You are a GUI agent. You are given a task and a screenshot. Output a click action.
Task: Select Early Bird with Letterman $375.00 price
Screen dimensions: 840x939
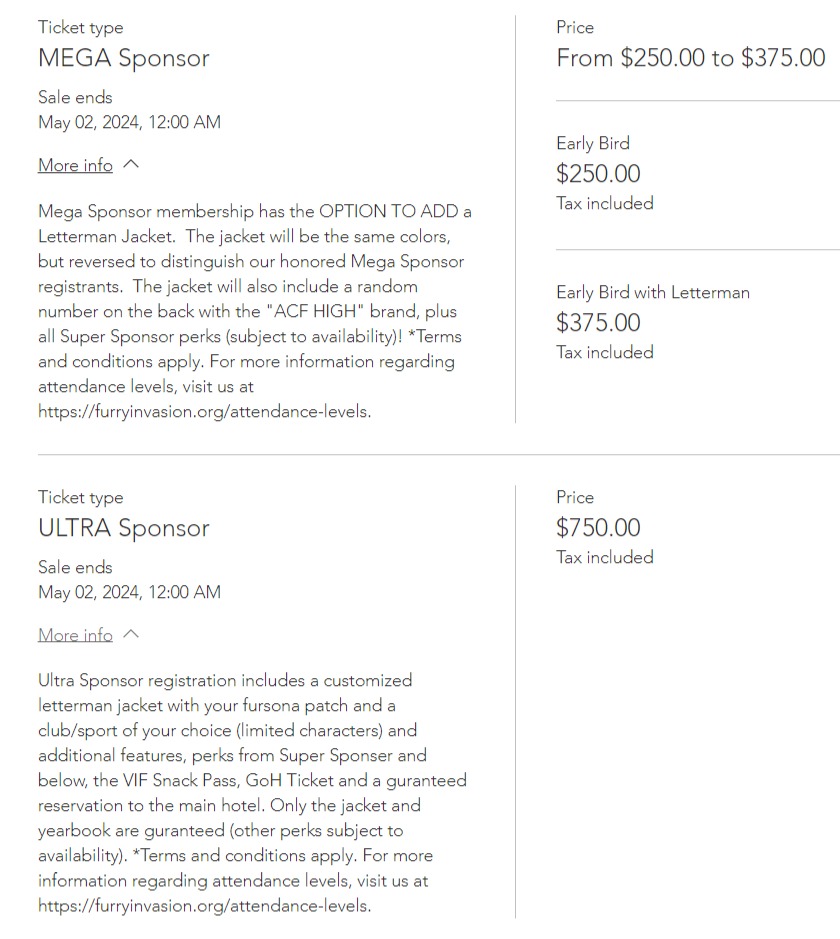point(598,323)
